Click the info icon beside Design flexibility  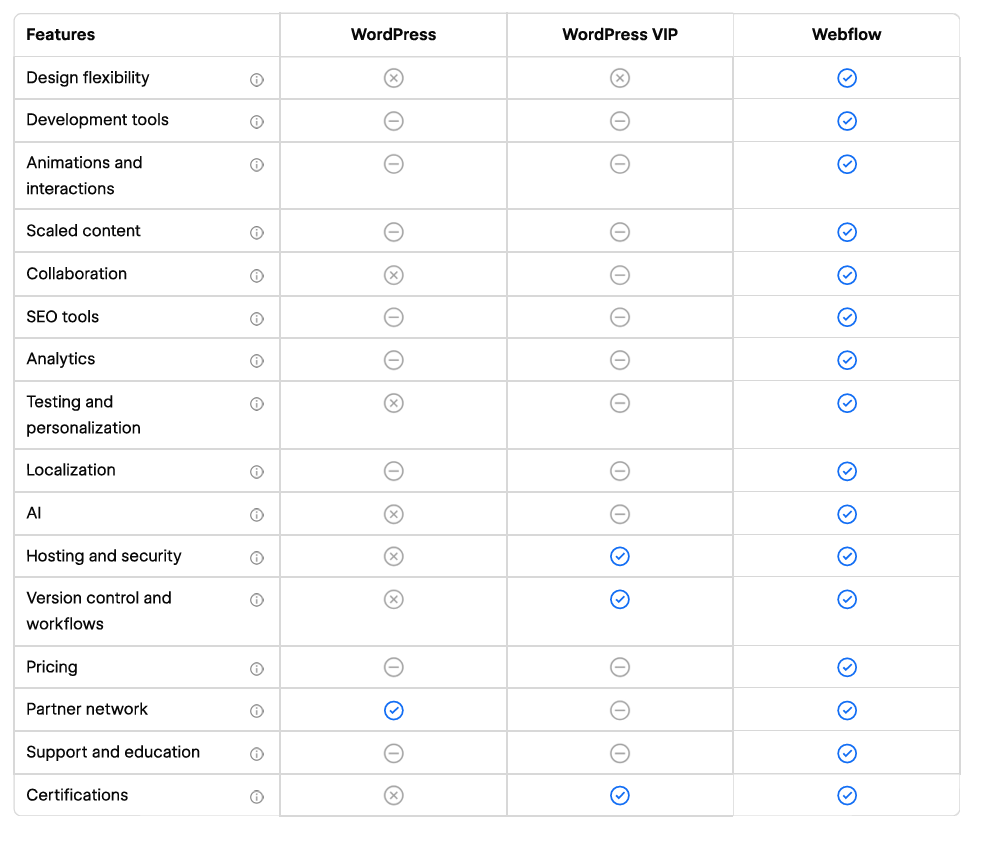pos(257,80)
